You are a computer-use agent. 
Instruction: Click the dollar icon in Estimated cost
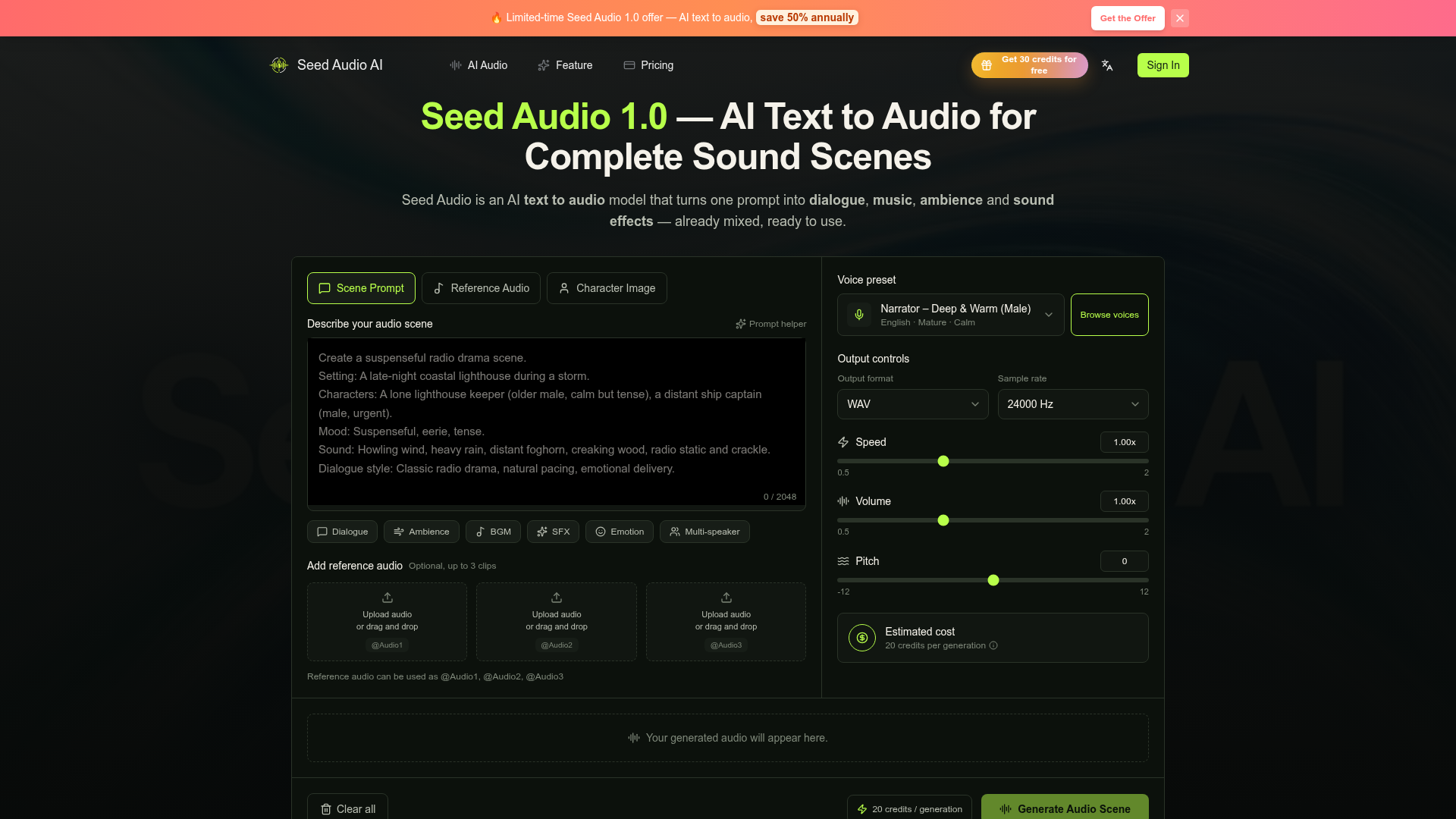[x=862, y=638]
